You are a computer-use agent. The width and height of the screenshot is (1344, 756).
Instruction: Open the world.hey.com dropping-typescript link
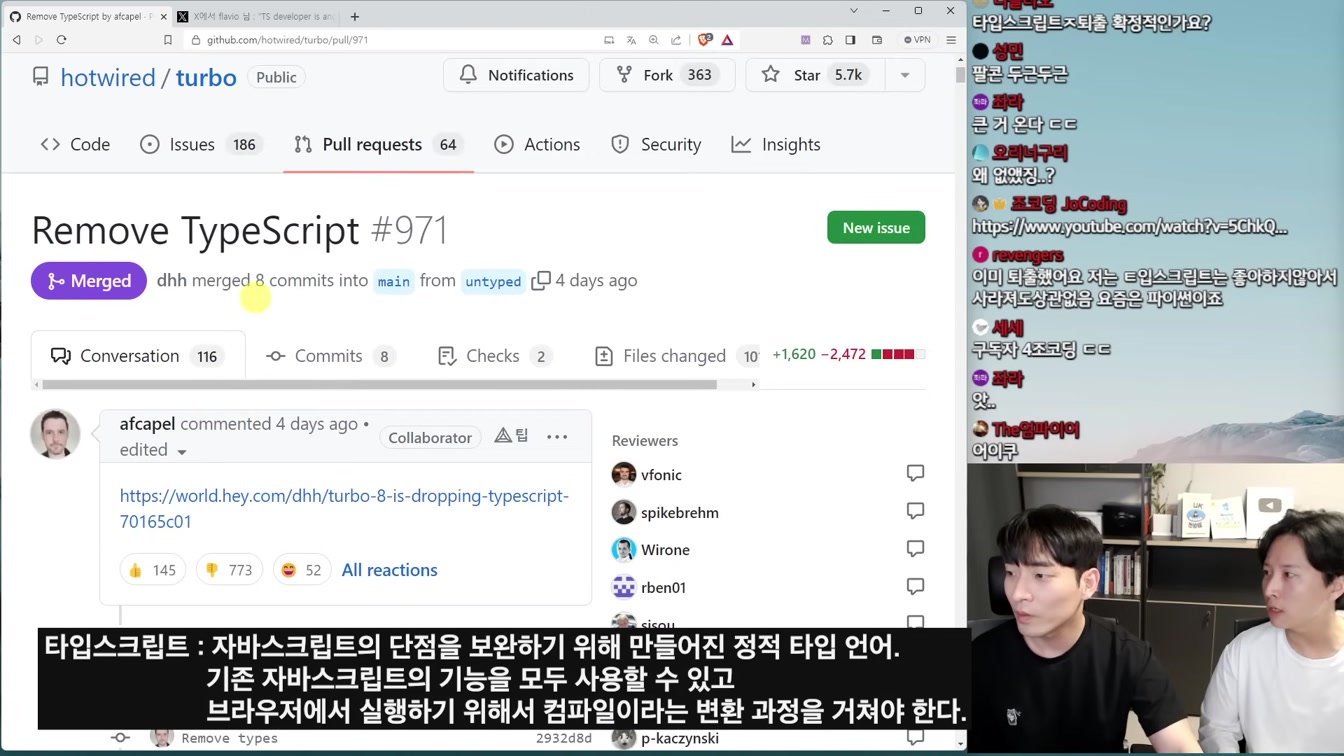[x=344, y=509]
